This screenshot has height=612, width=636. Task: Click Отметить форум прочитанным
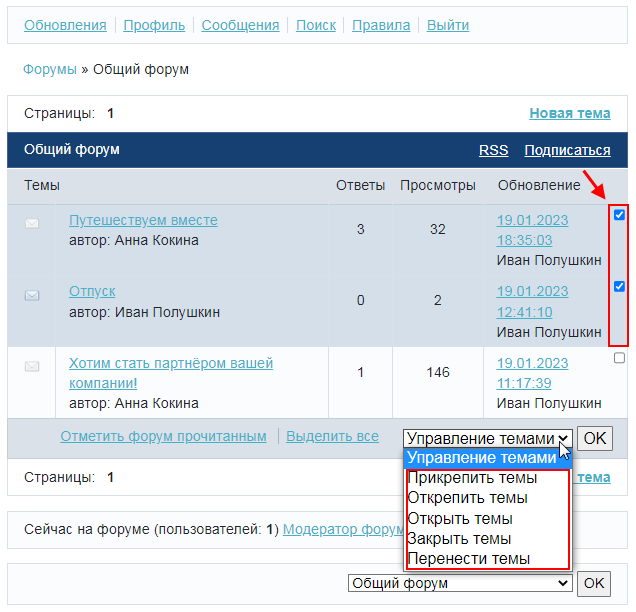click(163, 436)
